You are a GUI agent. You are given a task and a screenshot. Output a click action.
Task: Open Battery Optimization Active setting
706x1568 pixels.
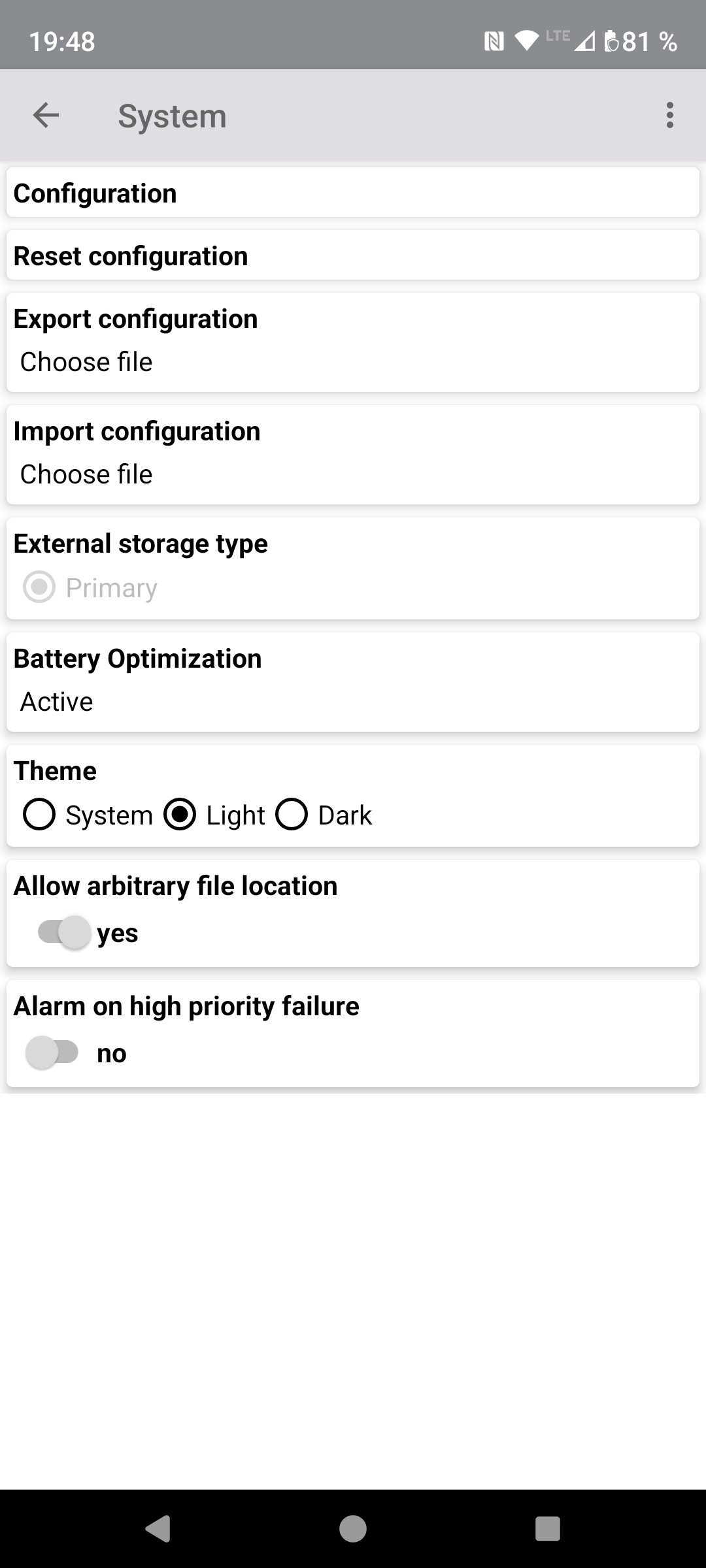tap(57, 702)
